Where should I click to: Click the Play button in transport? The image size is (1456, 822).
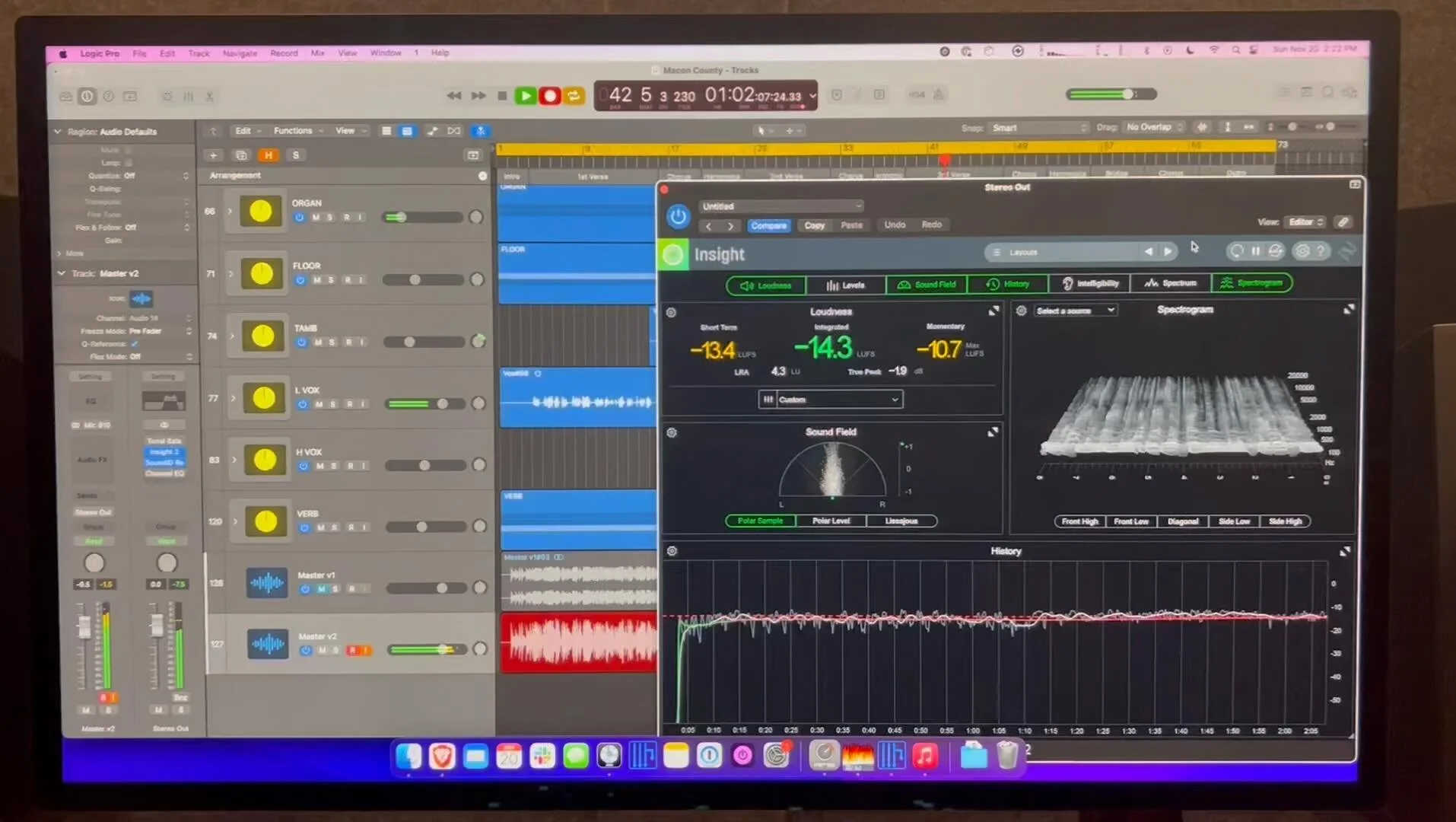(525, 96)
